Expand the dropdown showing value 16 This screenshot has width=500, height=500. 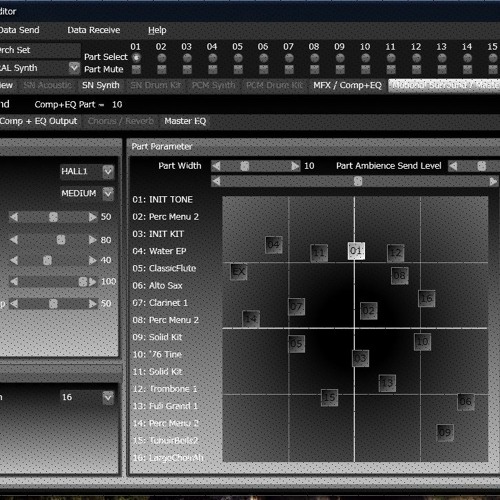pyautogui.click(x=108, y=397)
